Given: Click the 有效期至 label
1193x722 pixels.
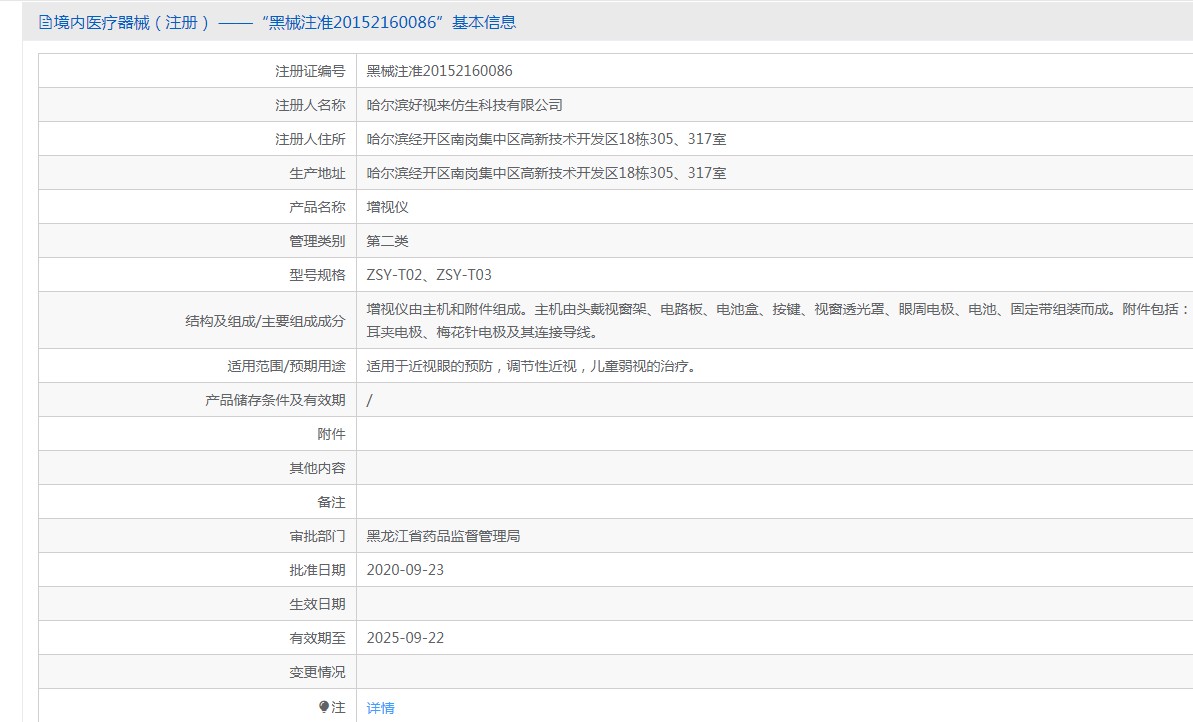Looking at the screenshot, I should coord(317,638).
